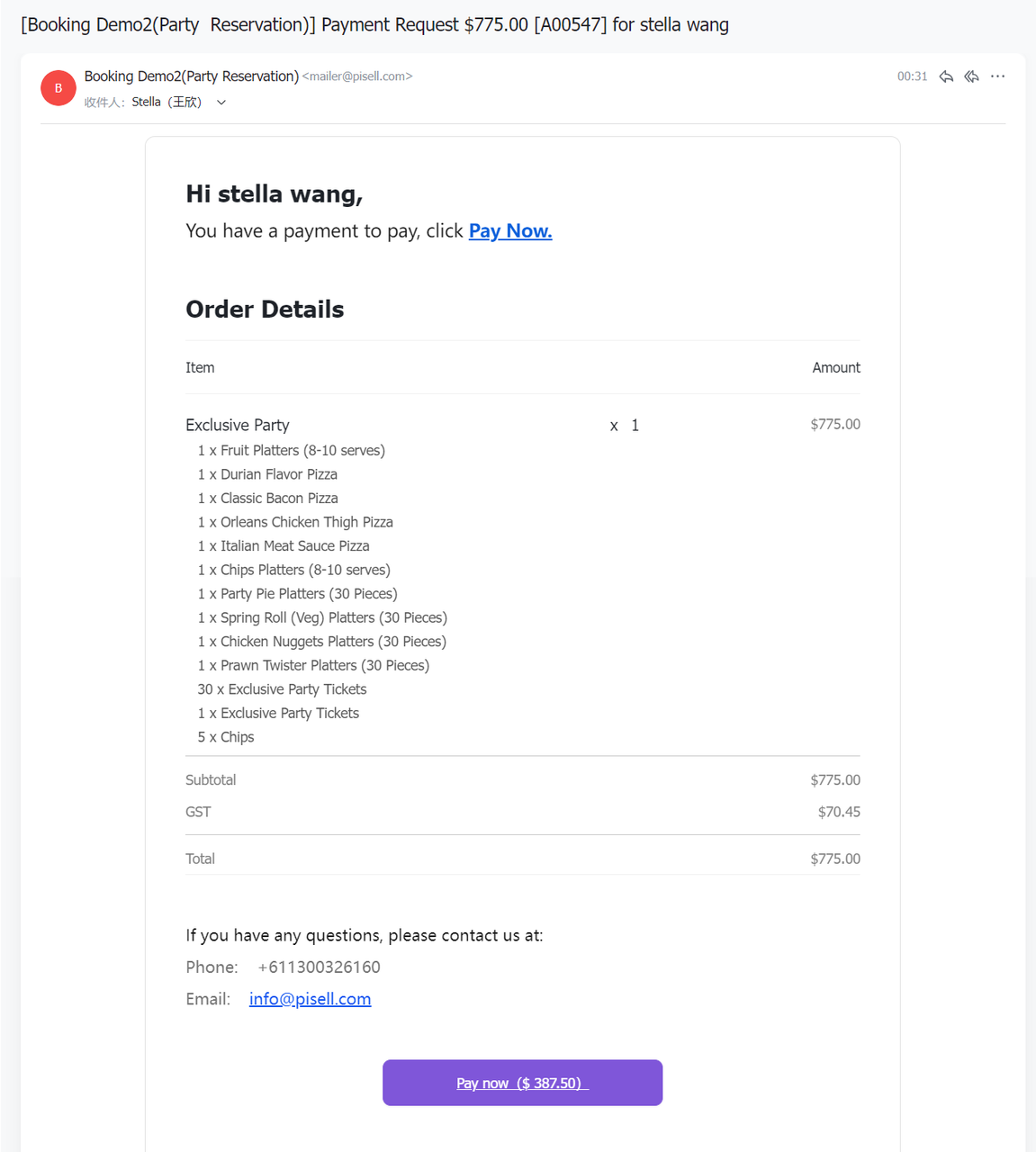
Task: Click the GST amount $70.45
Action: [x=839, y=812]
